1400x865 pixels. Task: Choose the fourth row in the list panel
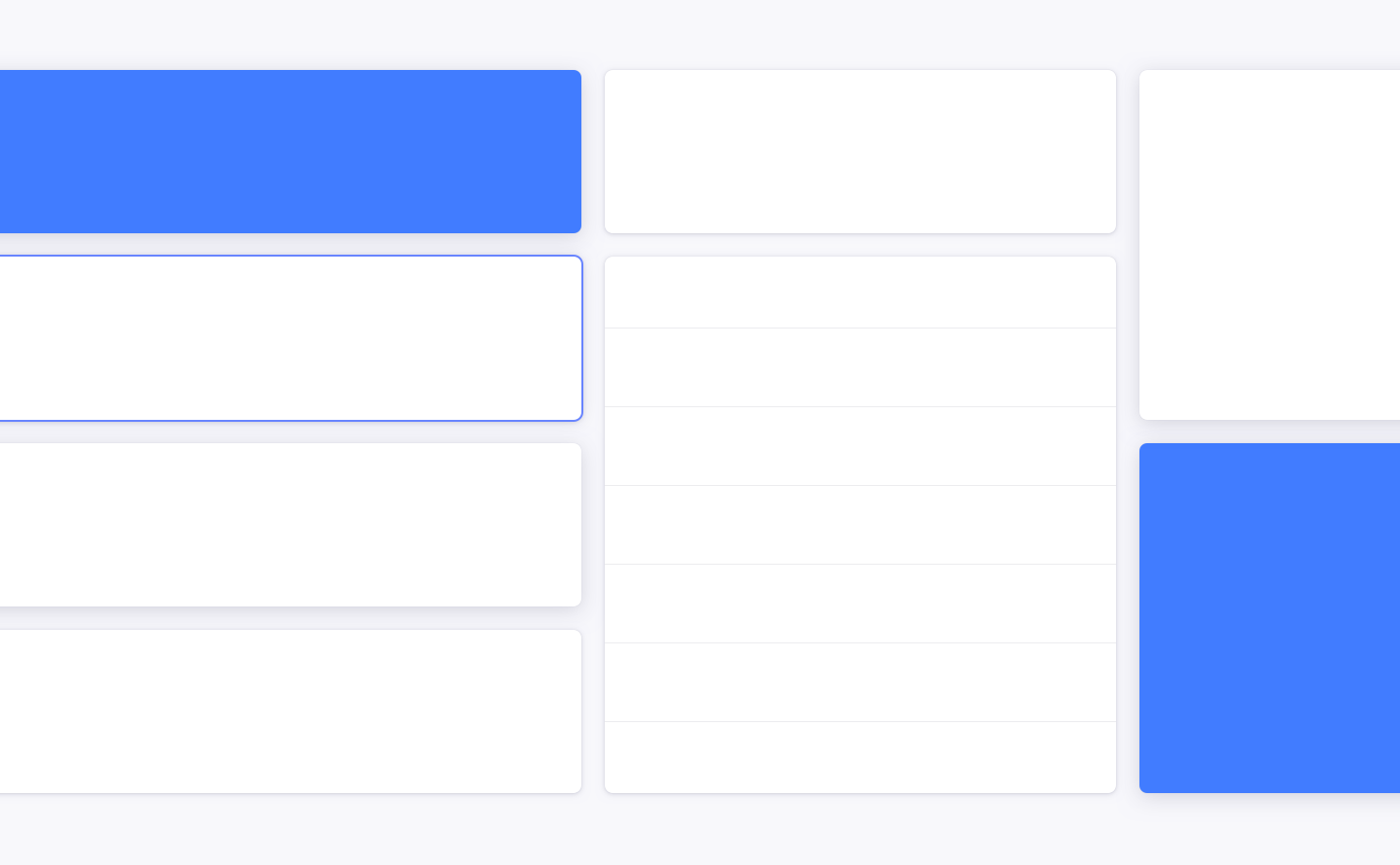click(860, 525)
